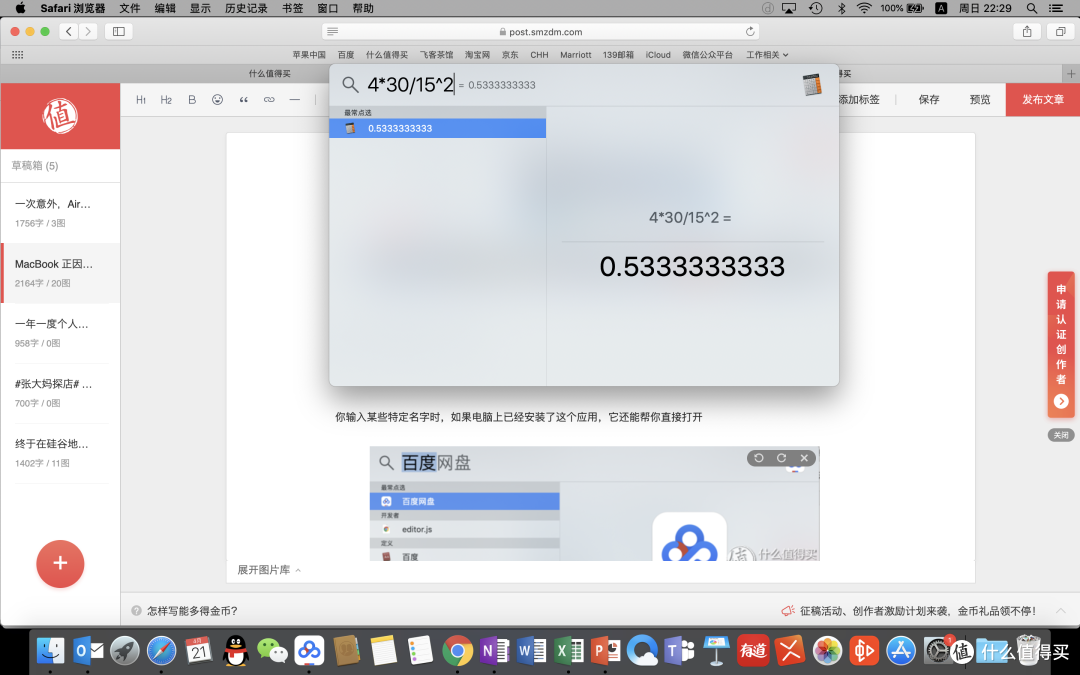Click the Safari forward navigation arrow
Screen dimensions: 1080x675
[87, 32]
